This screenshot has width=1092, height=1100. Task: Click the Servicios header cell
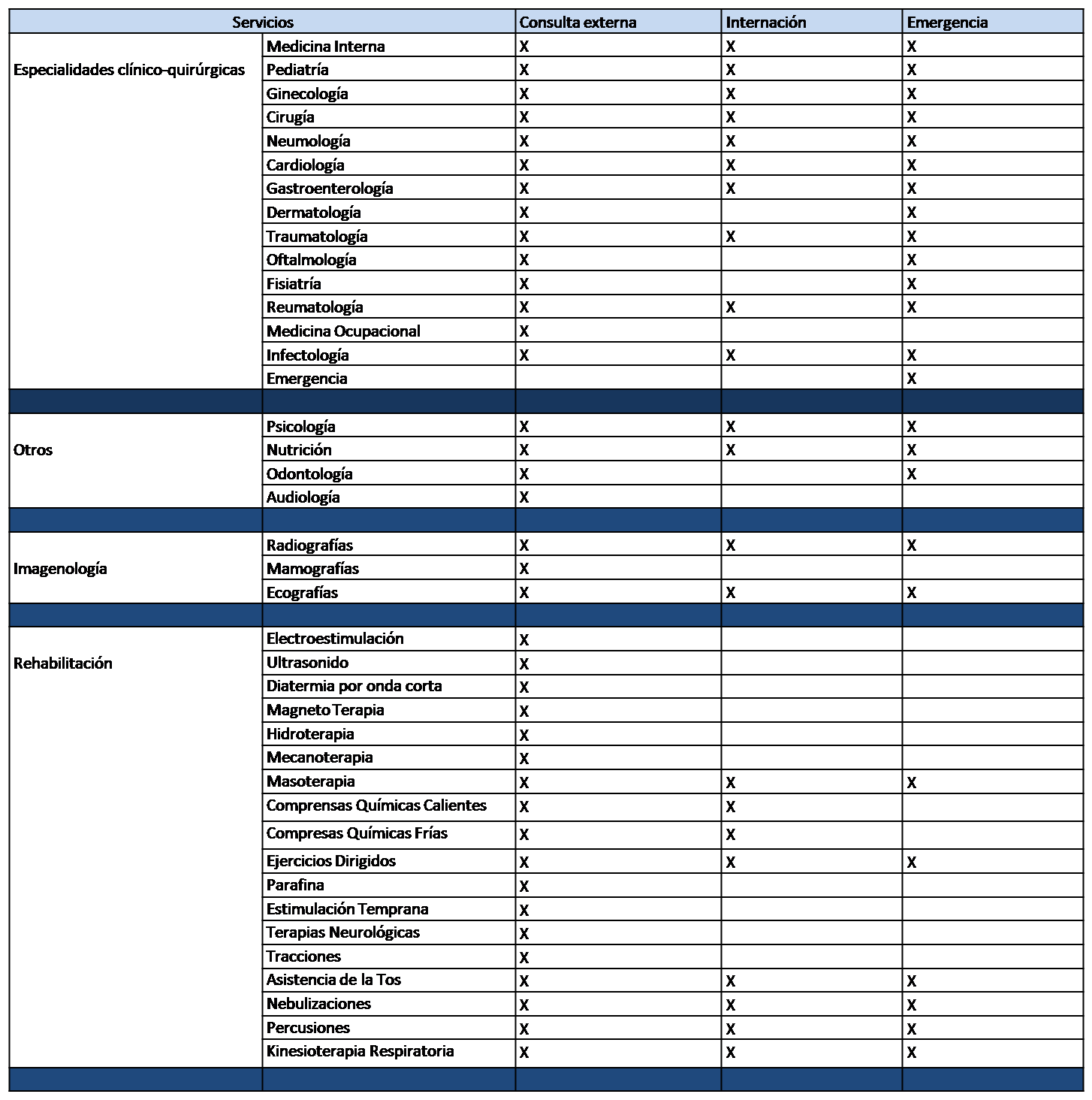262,22
